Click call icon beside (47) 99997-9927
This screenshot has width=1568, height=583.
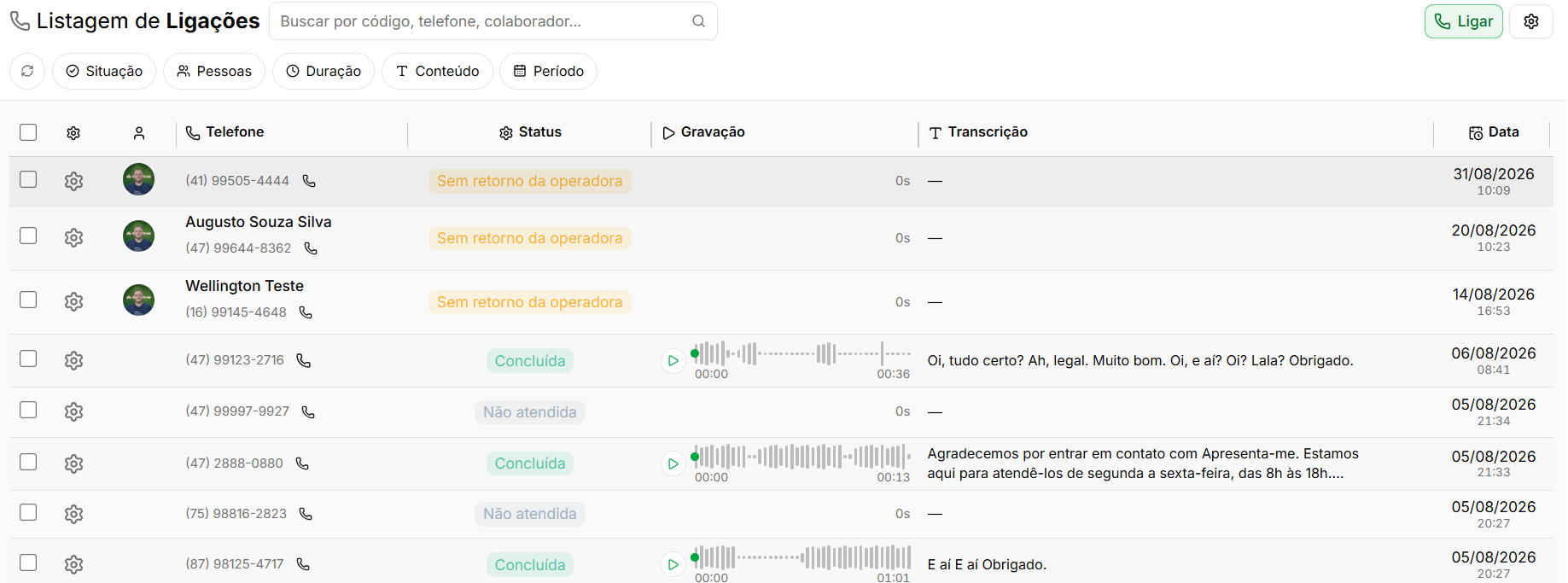coord(308,411)
